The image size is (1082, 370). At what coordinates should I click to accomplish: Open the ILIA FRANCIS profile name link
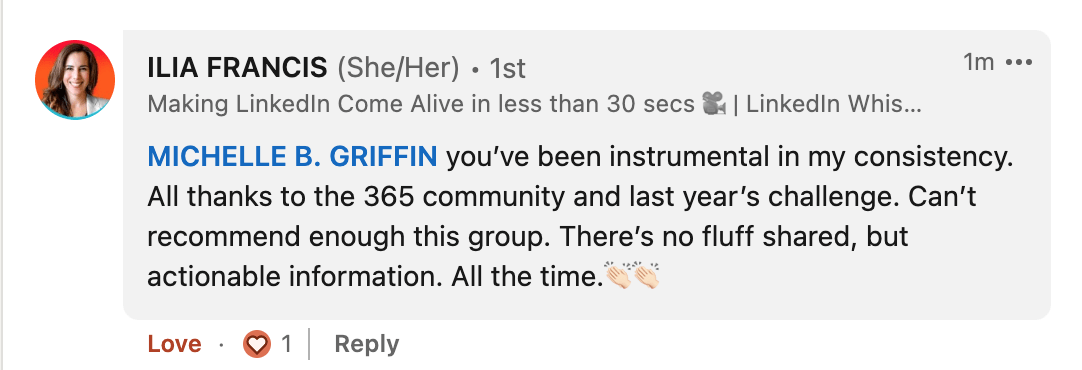[x=237, y=68]
